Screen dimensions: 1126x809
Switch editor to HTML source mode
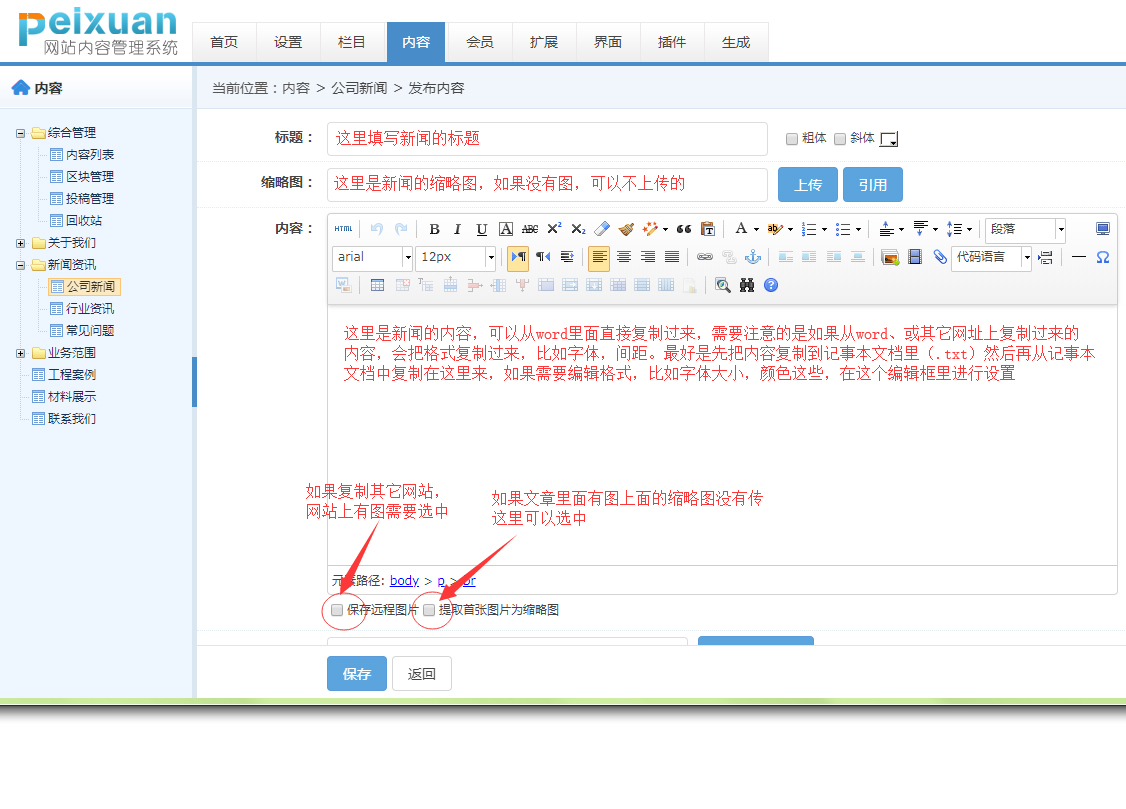pyautogui.click(x=343, y=228)
